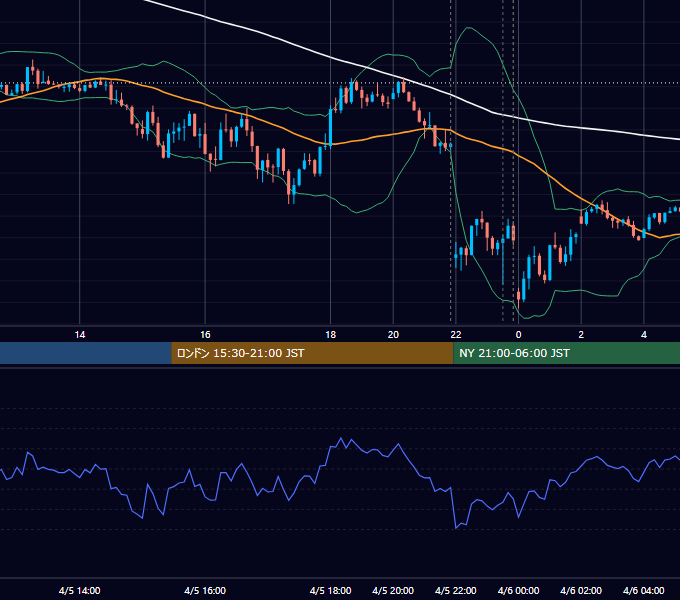Click the 4 hour label on price chart axis

point(644,335)
